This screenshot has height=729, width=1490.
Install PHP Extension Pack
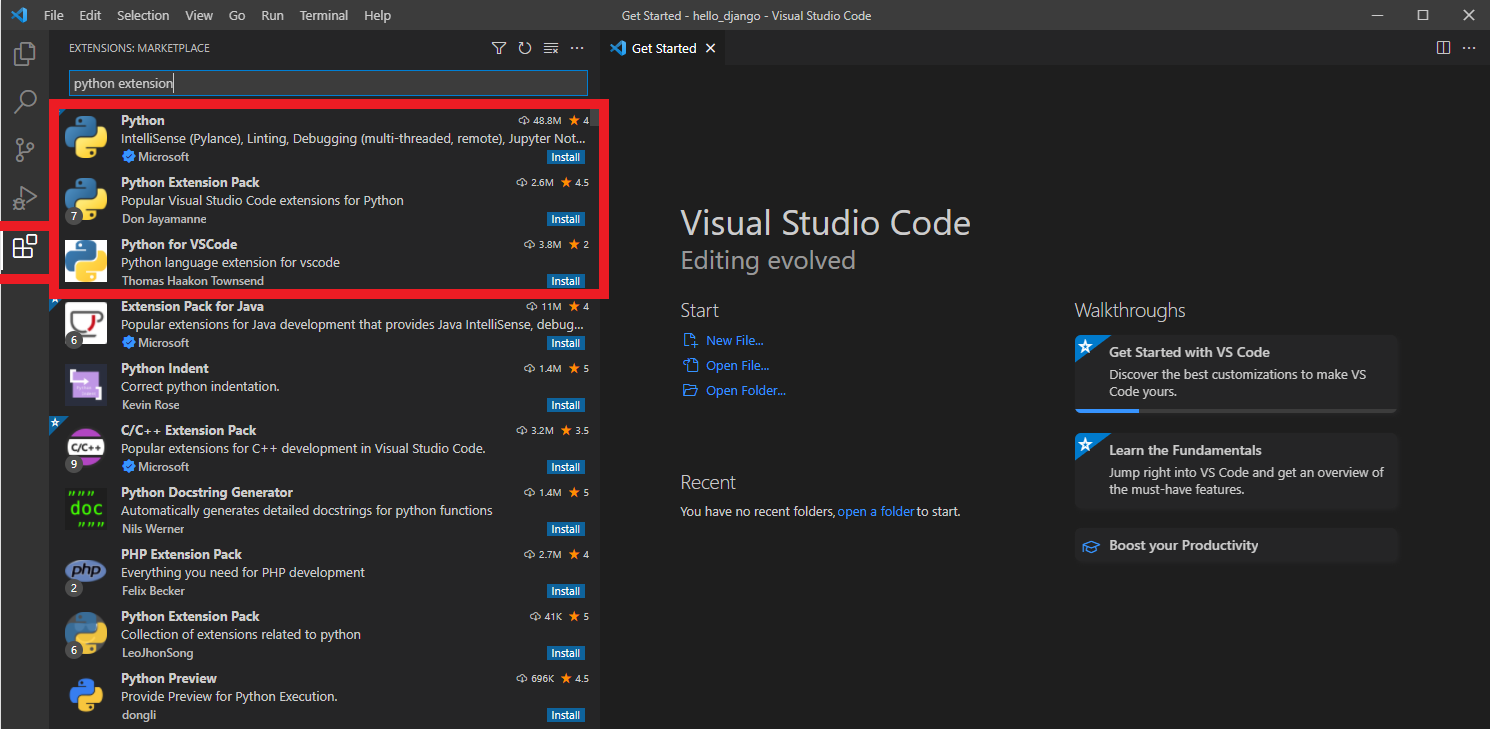pyautogui.click(x=566, y=591)
